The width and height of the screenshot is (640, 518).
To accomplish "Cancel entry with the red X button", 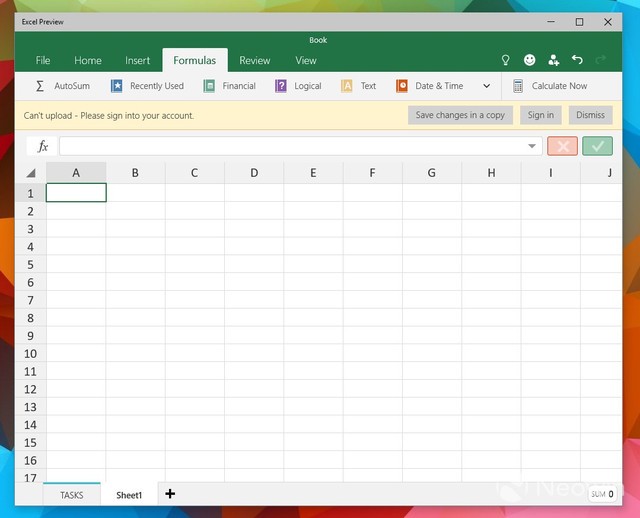I will point(562,146).
